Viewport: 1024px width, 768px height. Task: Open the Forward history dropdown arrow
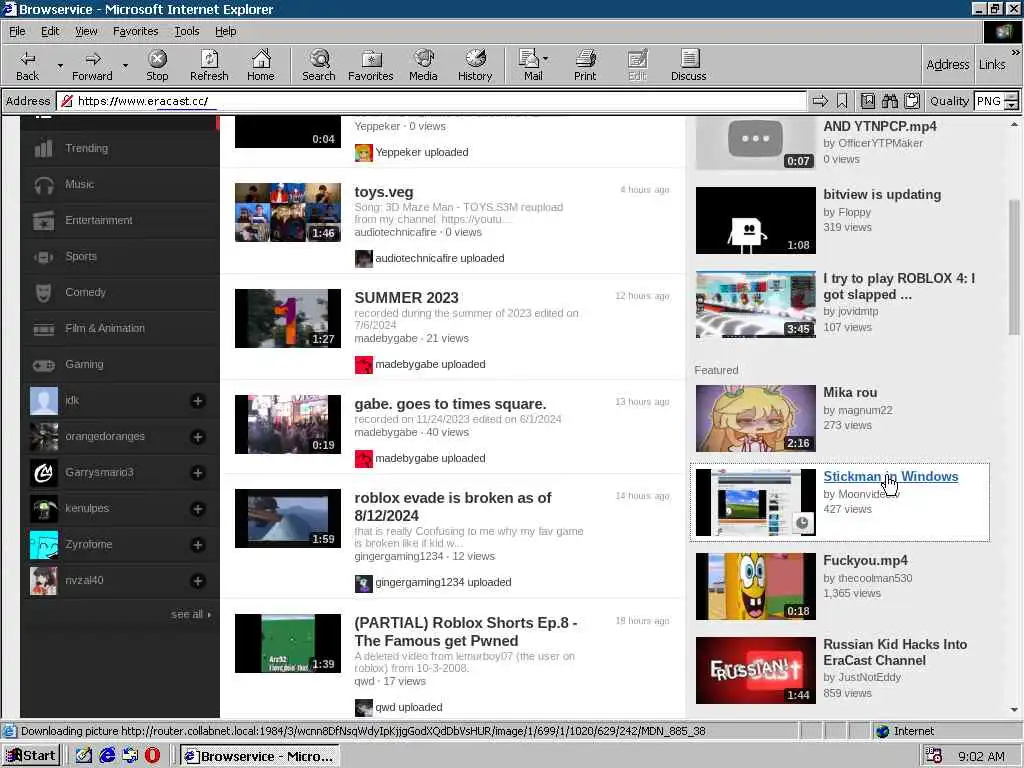point(125,65)
